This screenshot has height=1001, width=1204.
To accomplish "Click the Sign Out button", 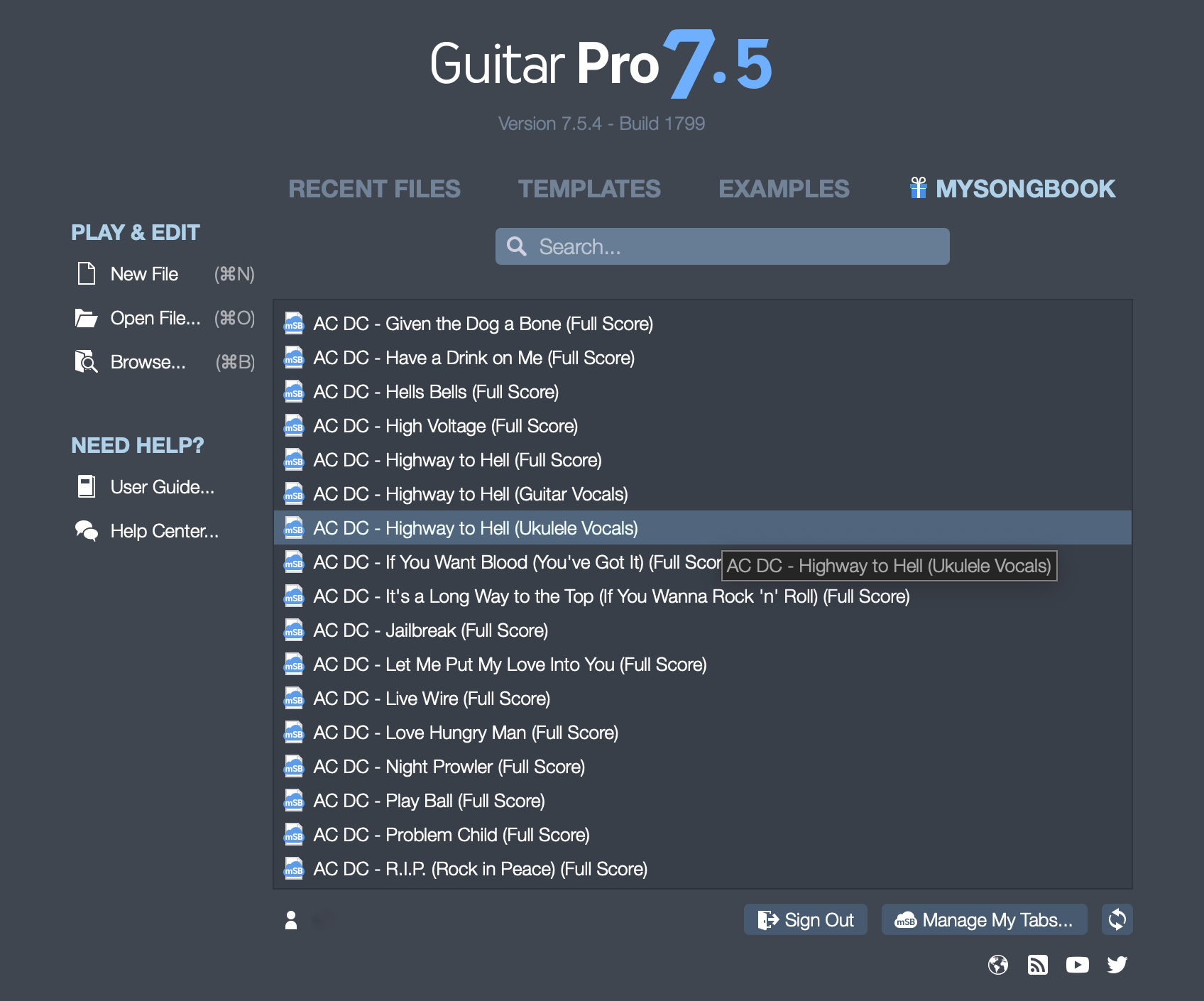I will (x=806, y=919).
